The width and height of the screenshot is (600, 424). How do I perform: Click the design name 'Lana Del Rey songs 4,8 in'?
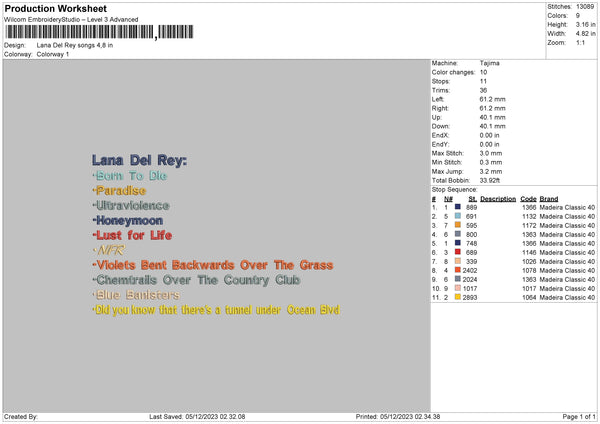75,45
